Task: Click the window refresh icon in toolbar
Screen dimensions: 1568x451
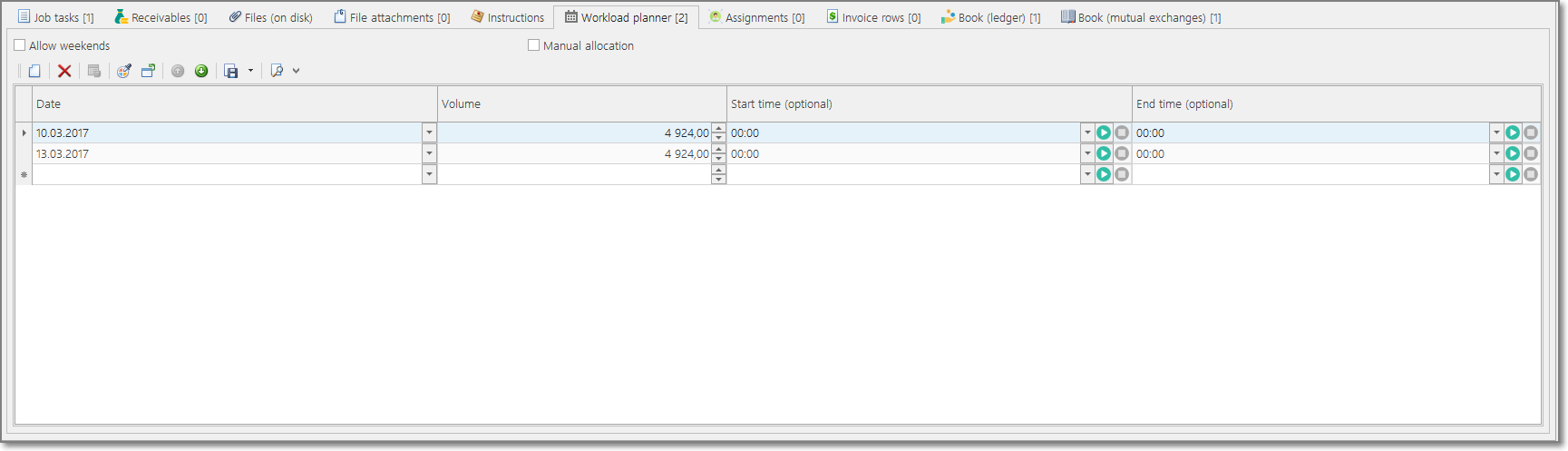Action: 148,71
